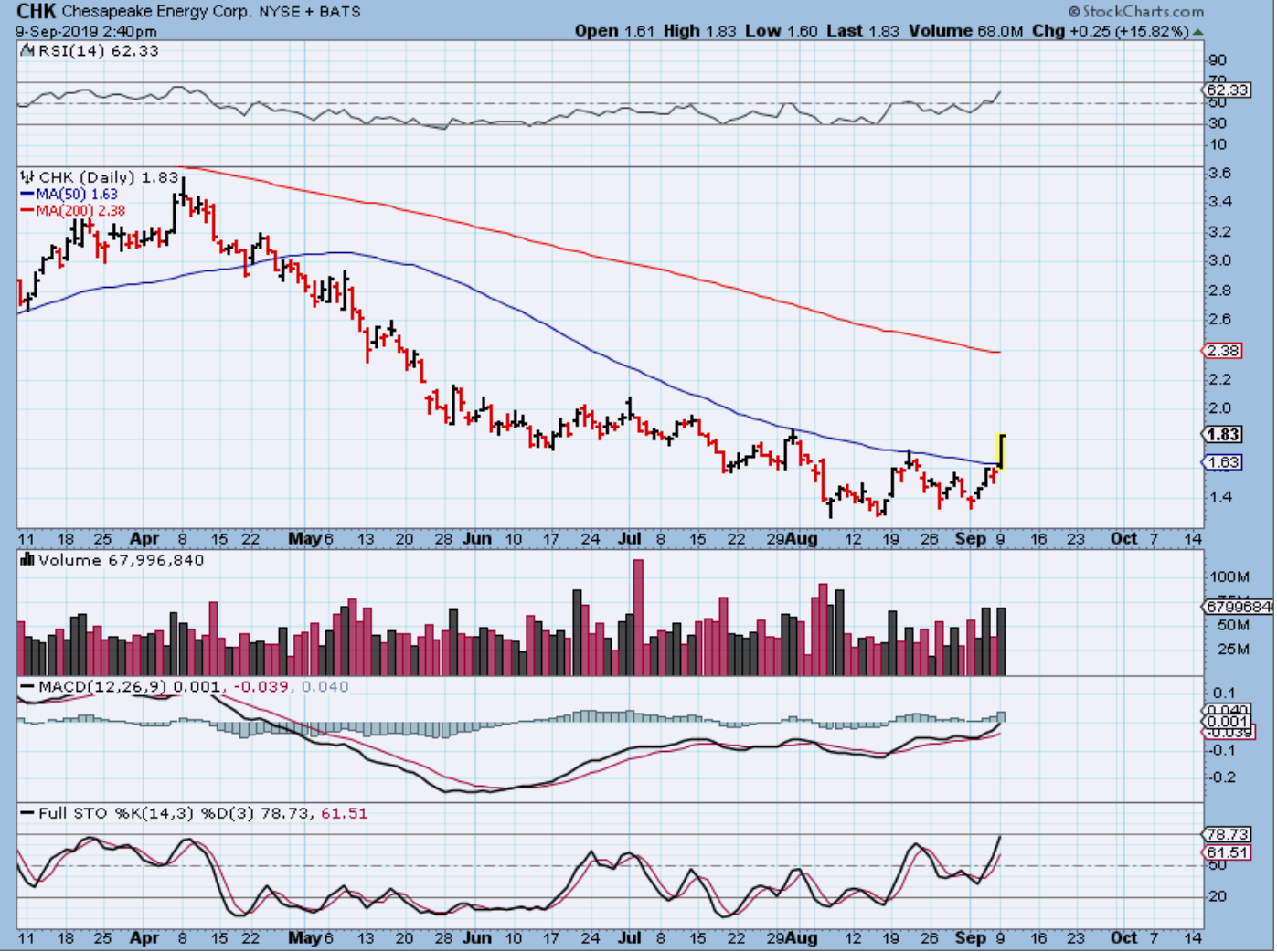Click the 2.6 price axis label
1277x952 pixels.
(x=1219, y=320)
